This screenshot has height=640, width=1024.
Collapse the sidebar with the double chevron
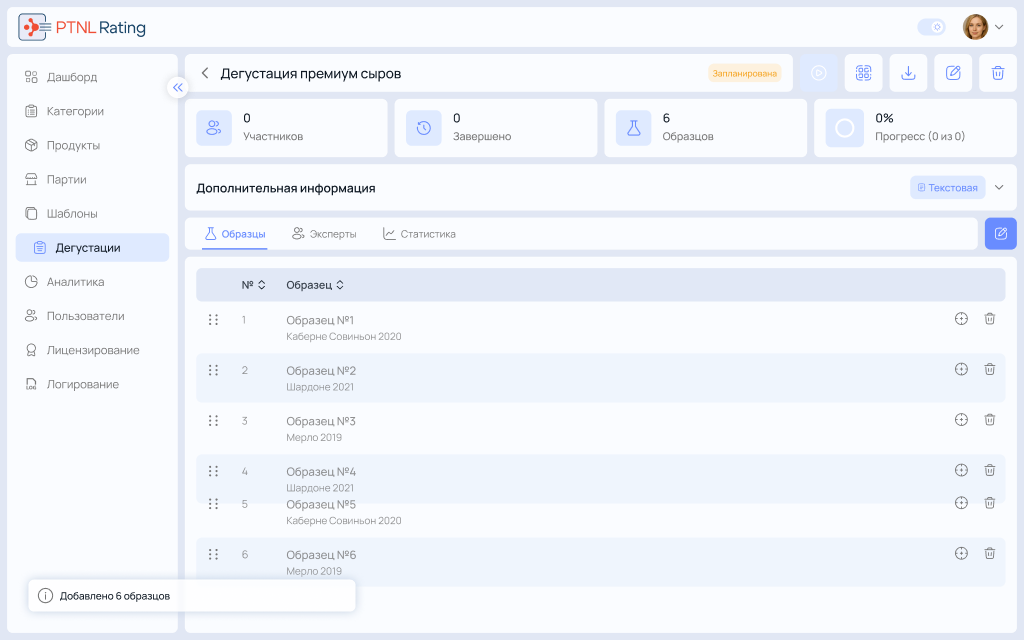coord(178,88)
